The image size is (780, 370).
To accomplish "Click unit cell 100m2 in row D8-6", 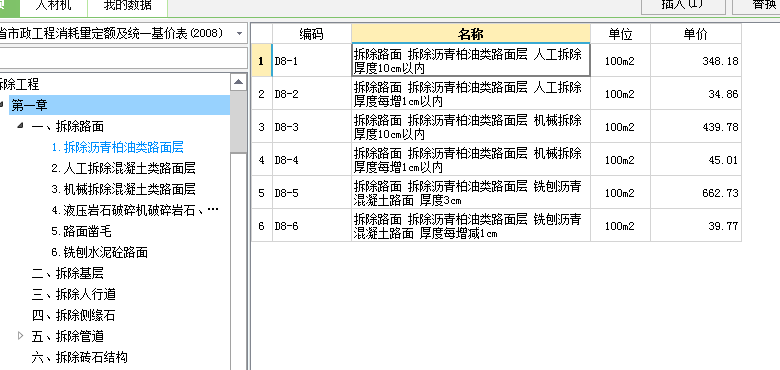I will point(620,226).
